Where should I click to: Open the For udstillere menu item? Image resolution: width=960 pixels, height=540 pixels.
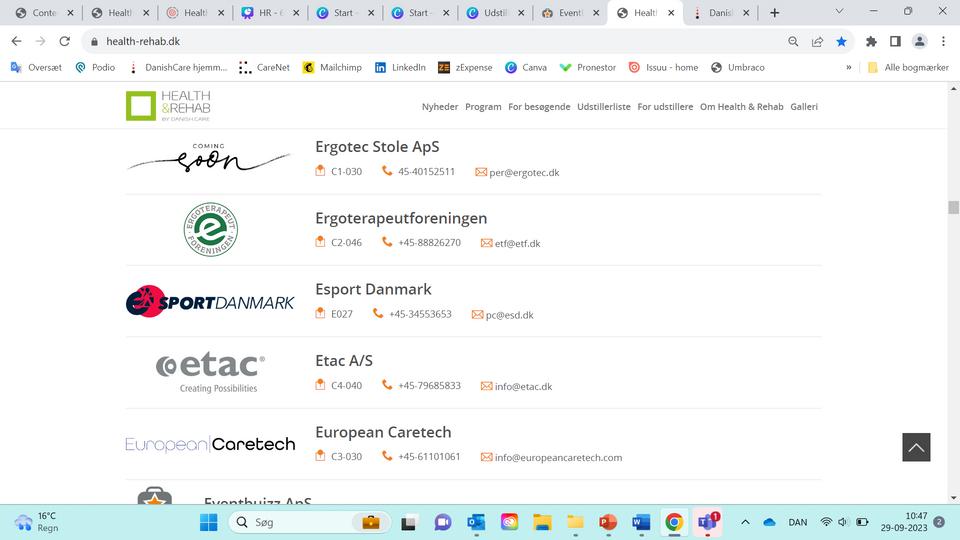[x=665, y=107]
